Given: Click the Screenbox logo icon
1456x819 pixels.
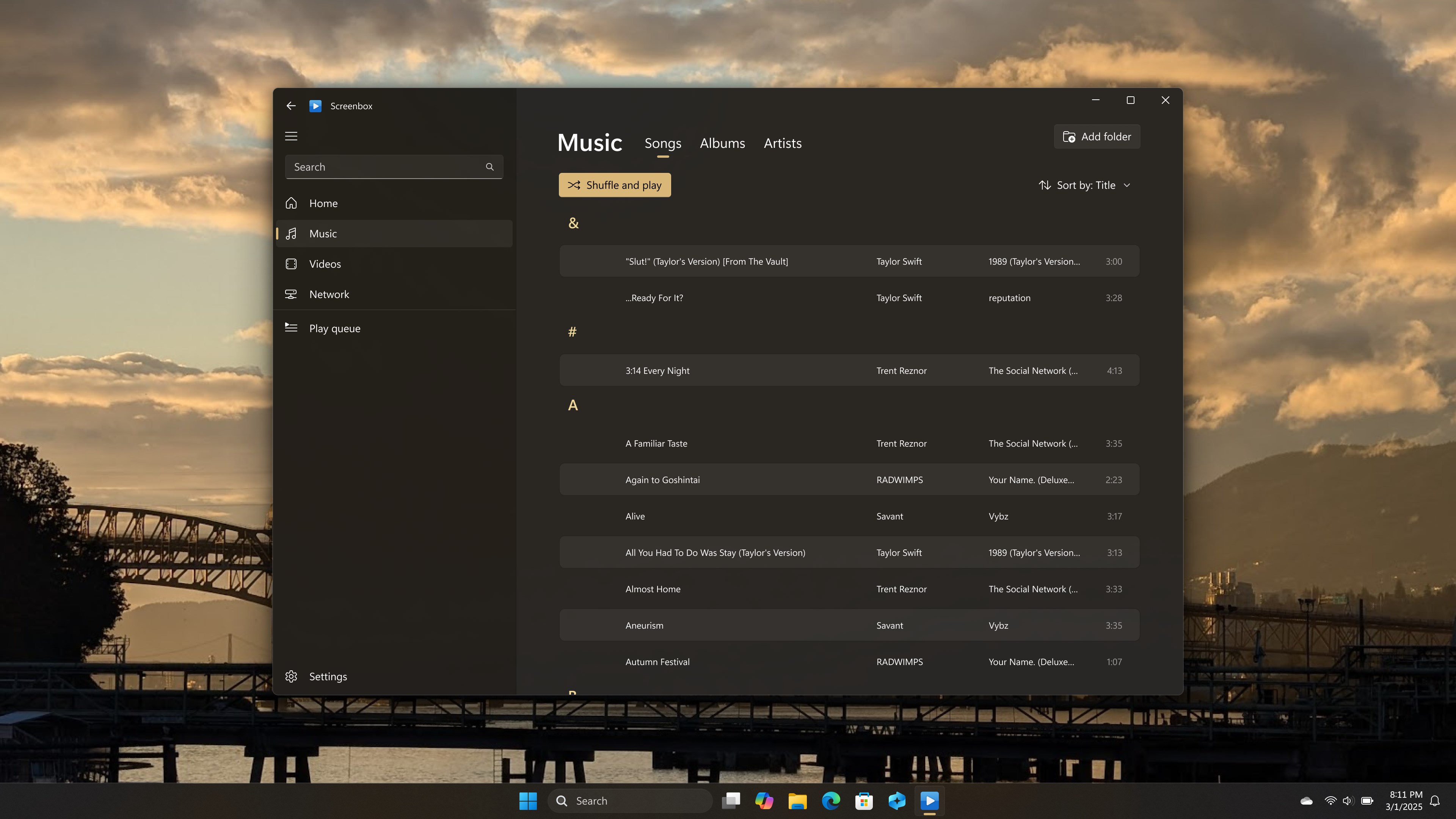Looking at the screenshot, I should pyautogui.click(x=315, y=106).
